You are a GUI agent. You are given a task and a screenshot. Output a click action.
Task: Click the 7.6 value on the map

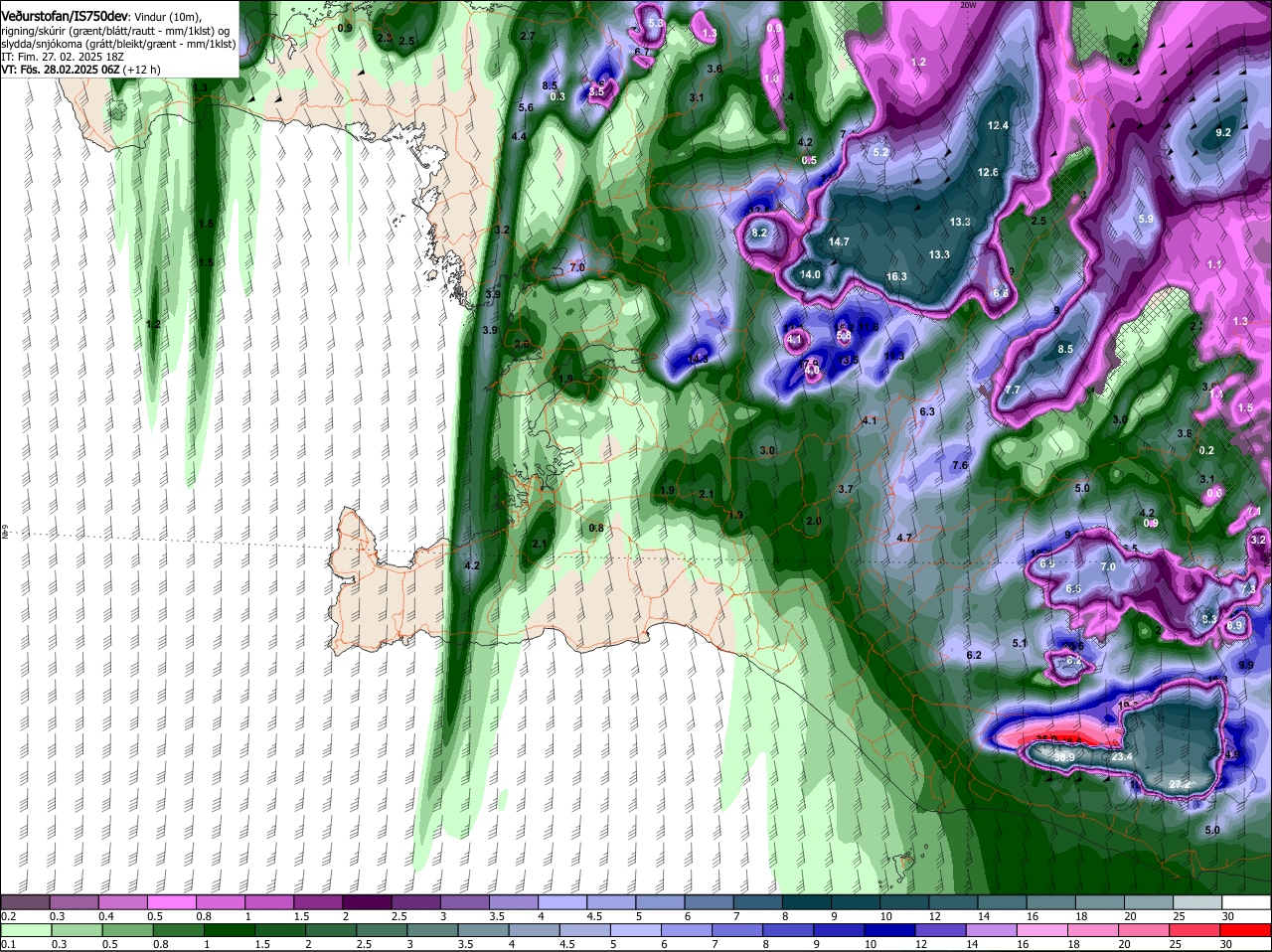(960, 465)
